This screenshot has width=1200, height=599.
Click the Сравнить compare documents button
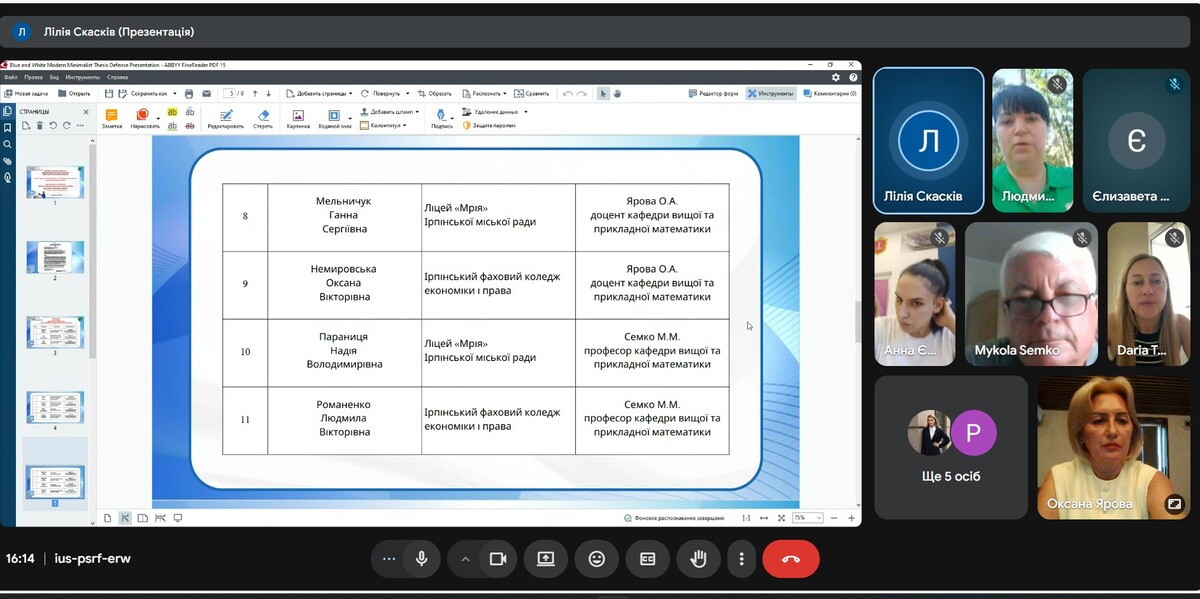[x=534, y=93]
